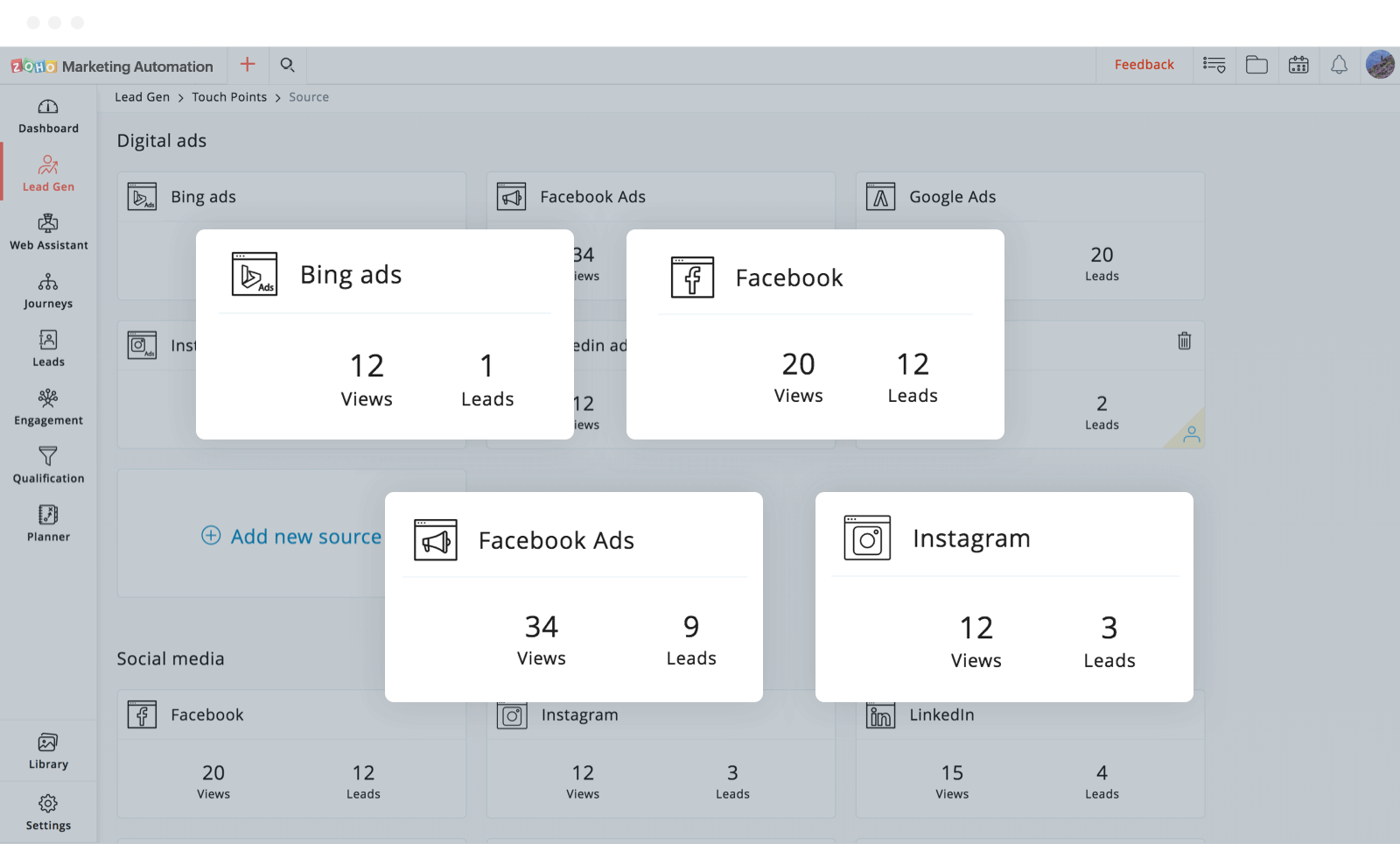Click the folder icon in header
This screenshot has height=844, width=1400.
pos(1256,65)
